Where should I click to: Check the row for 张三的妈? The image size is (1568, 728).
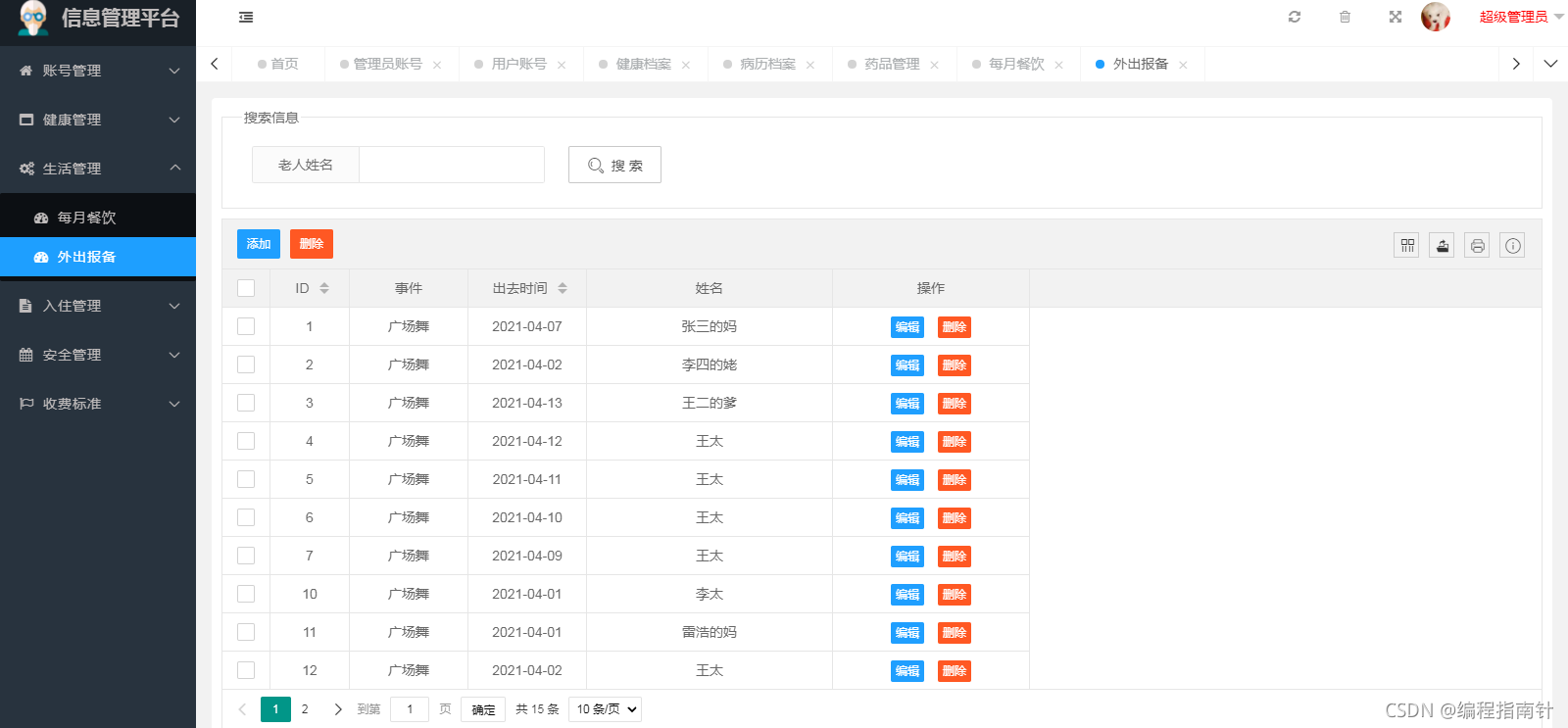pyautogui.click(x=246, y=326)
